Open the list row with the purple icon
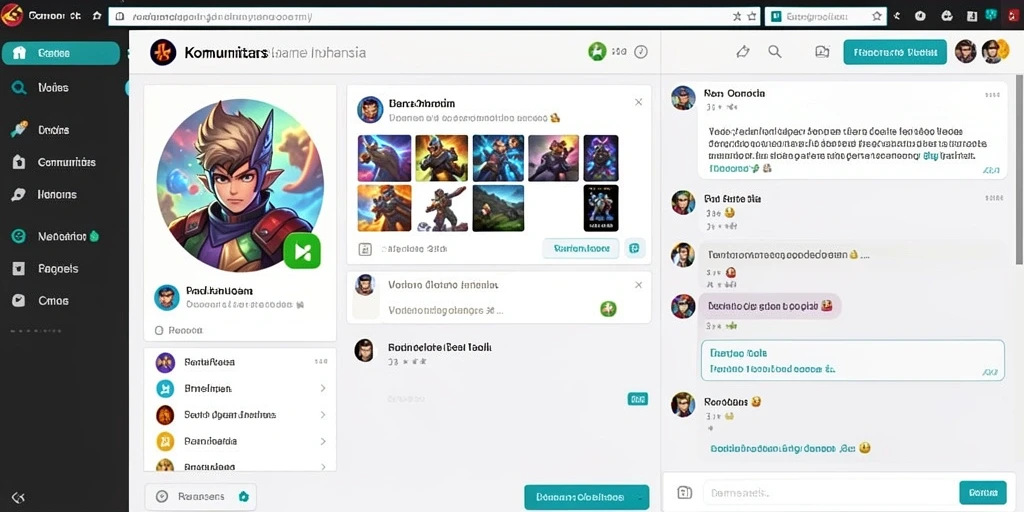 click(240, 362)
